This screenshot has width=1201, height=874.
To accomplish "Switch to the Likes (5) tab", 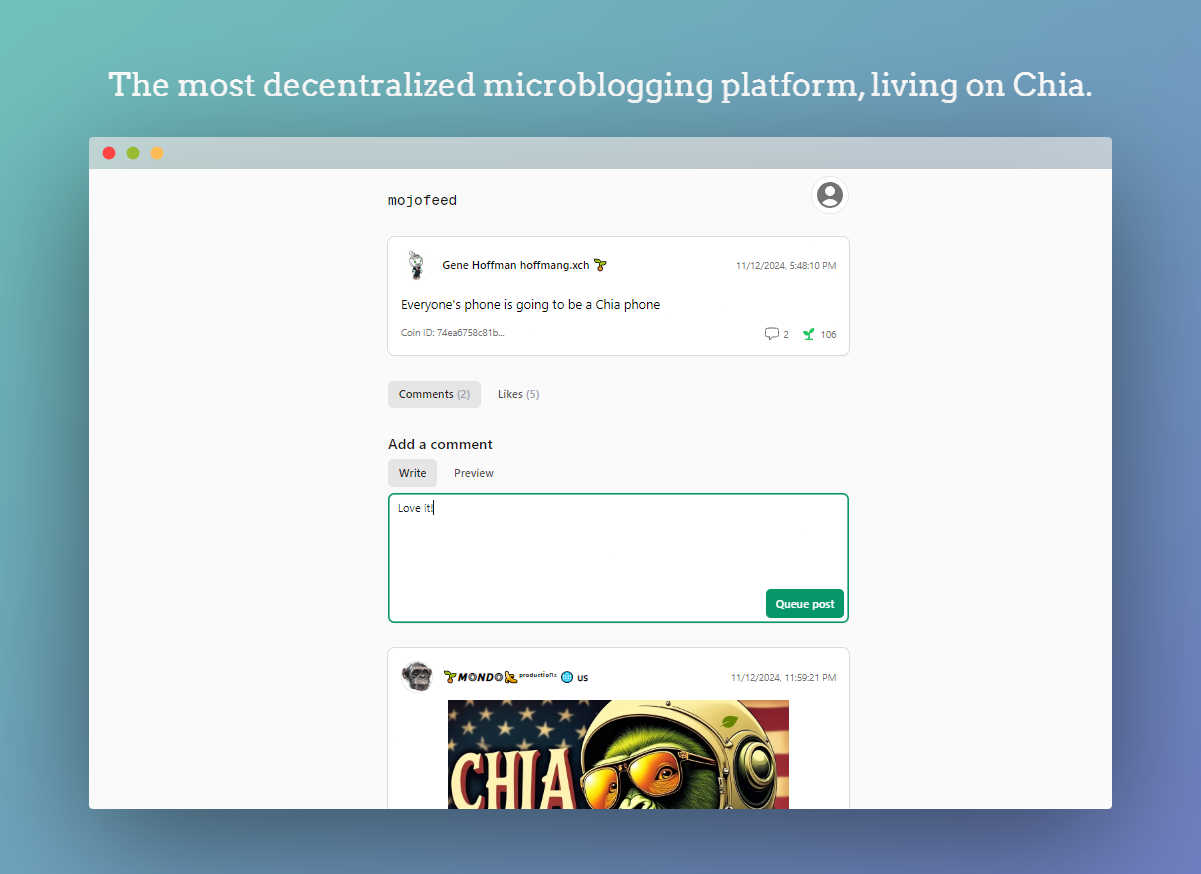I will [519, 394].
